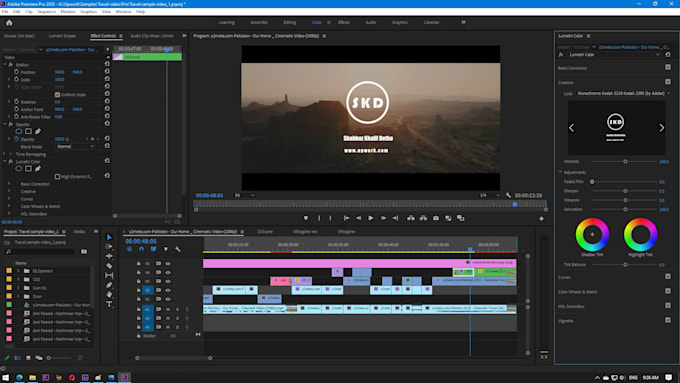
Task: Select the Type tool
Action: [x=109, y=304]
